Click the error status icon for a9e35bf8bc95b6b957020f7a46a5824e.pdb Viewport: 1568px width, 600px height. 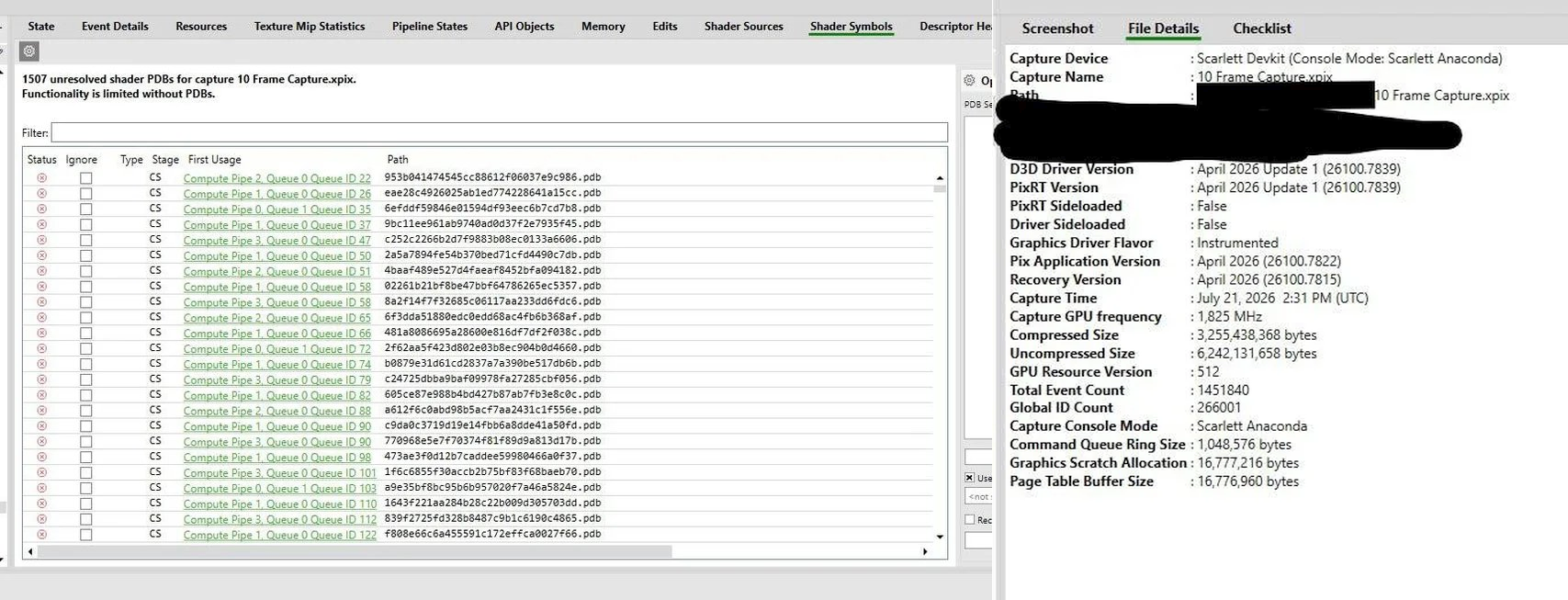pos(41,488)
